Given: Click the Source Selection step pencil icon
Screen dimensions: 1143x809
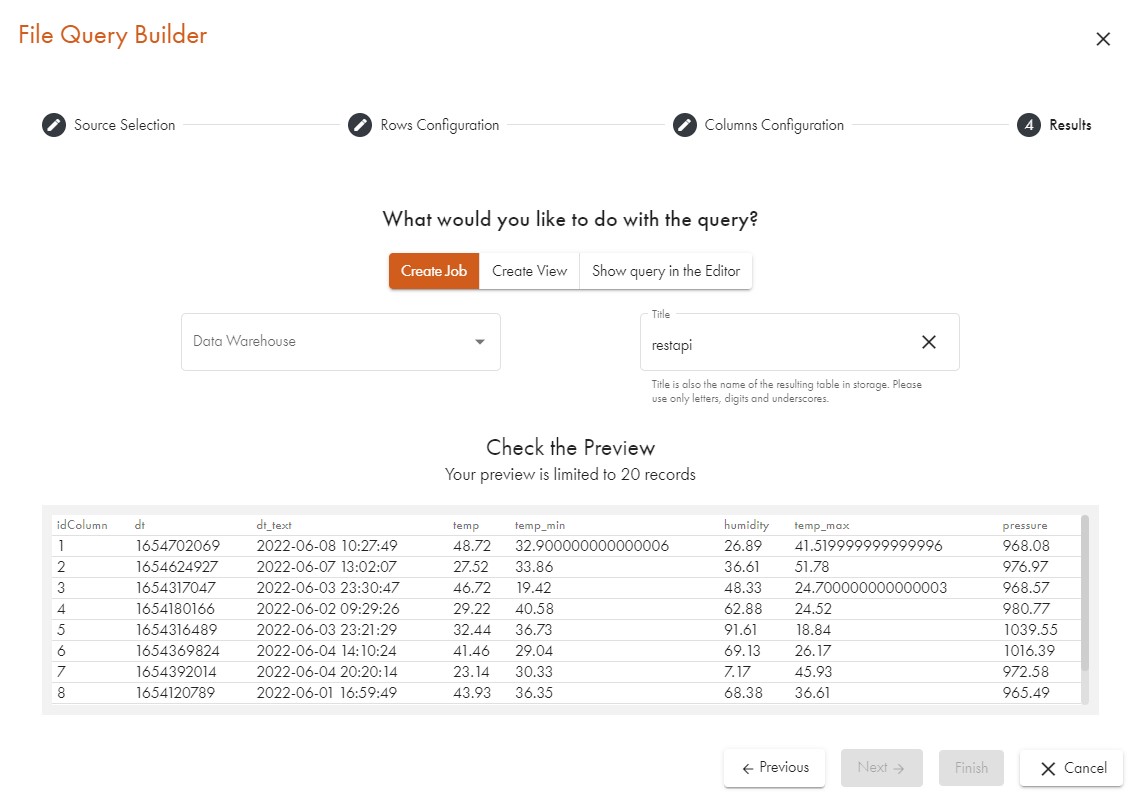Looking at the screenshot, I should pyautogui.click(x=54, y=125).
